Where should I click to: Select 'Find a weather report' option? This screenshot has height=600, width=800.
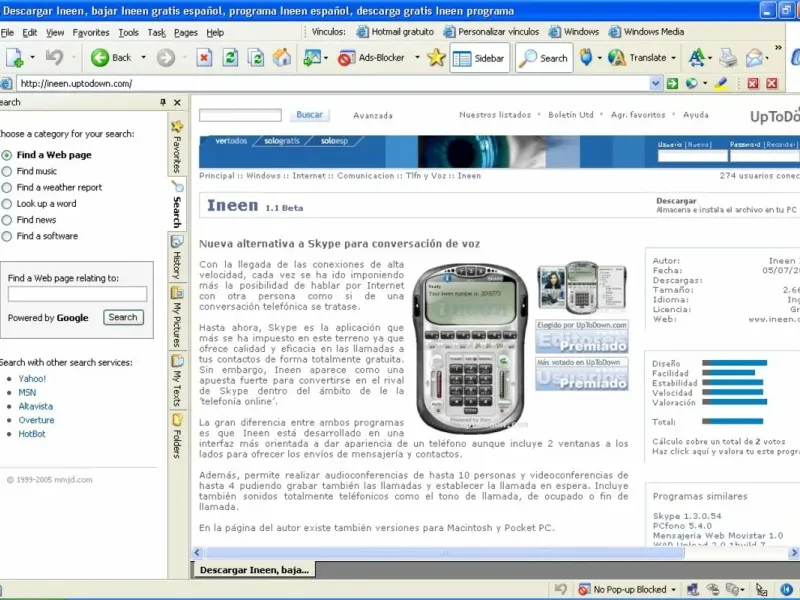(x=7, y=188)
